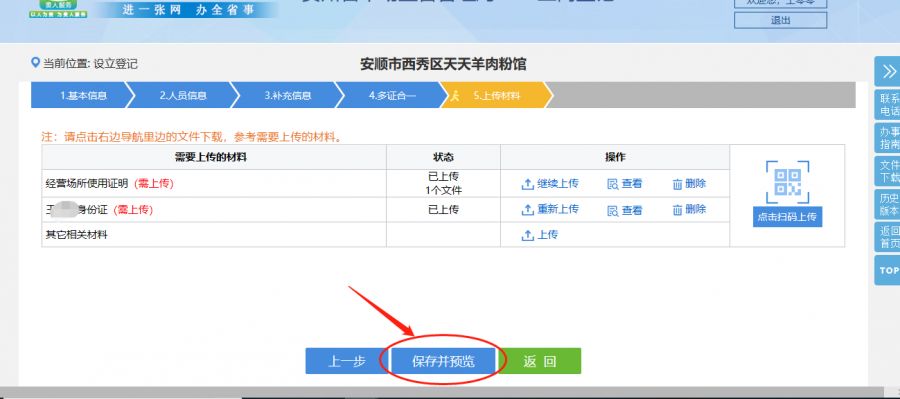Click the orange 注 note about file download

tap(192, 138)
